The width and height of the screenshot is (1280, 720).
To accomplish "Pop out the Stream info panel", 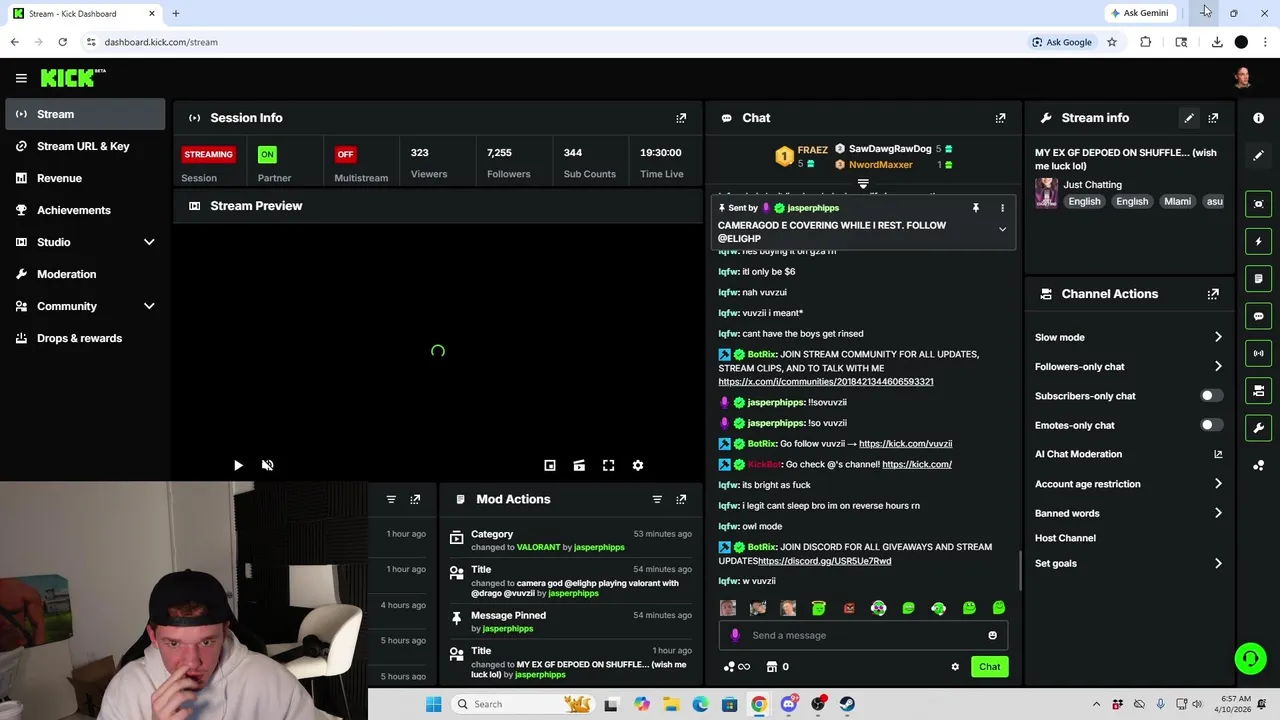I will pyautogui.click(x=1213, y=118).
